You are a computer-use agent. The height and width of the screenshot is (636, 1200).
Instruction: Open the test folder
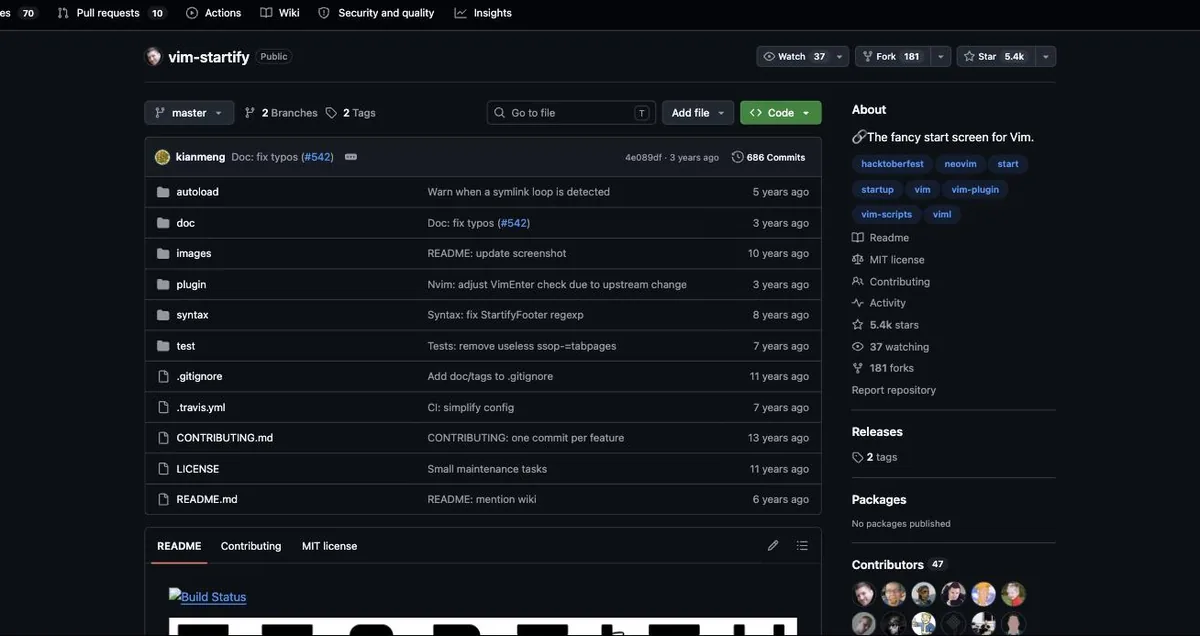[186, 346]
